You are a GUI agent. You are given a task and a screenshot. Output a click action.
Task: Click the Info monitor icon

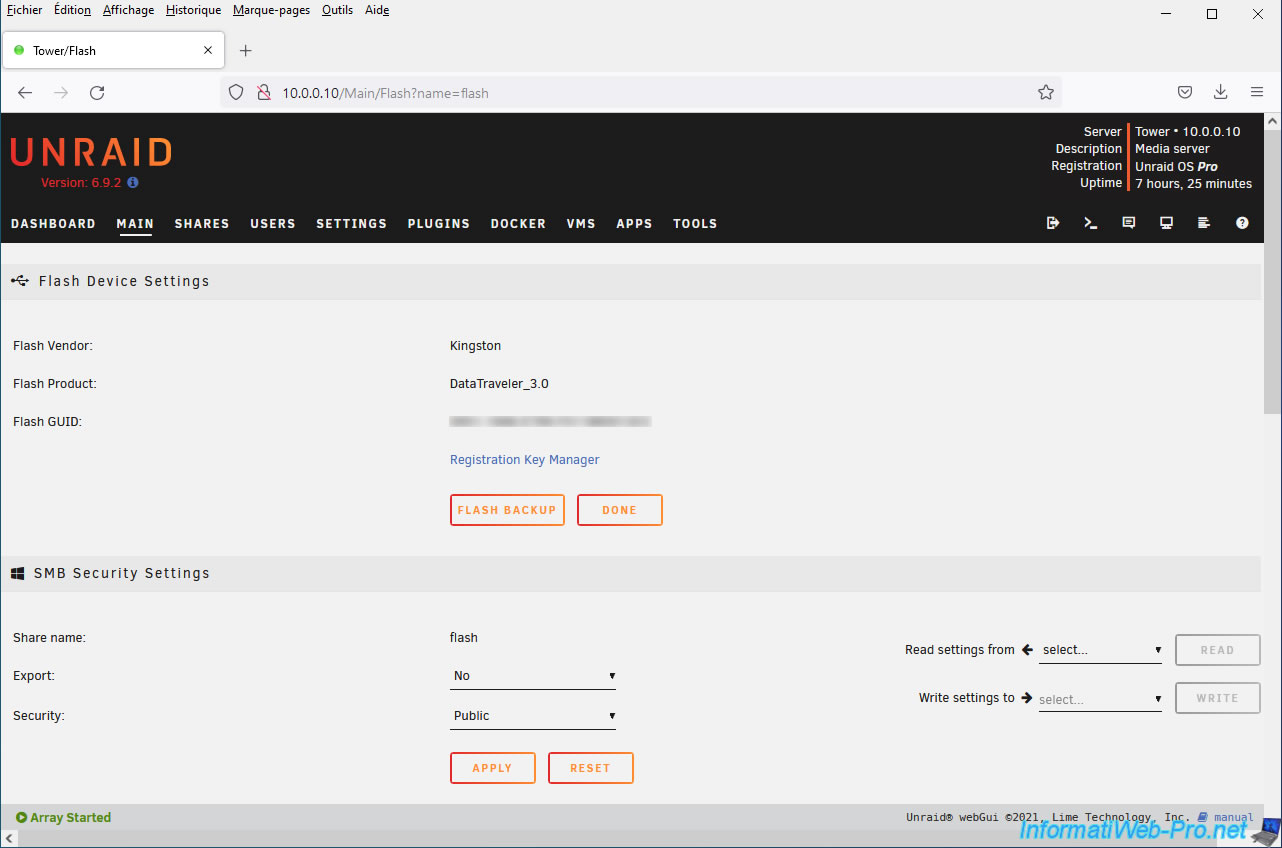(1166, 223)
